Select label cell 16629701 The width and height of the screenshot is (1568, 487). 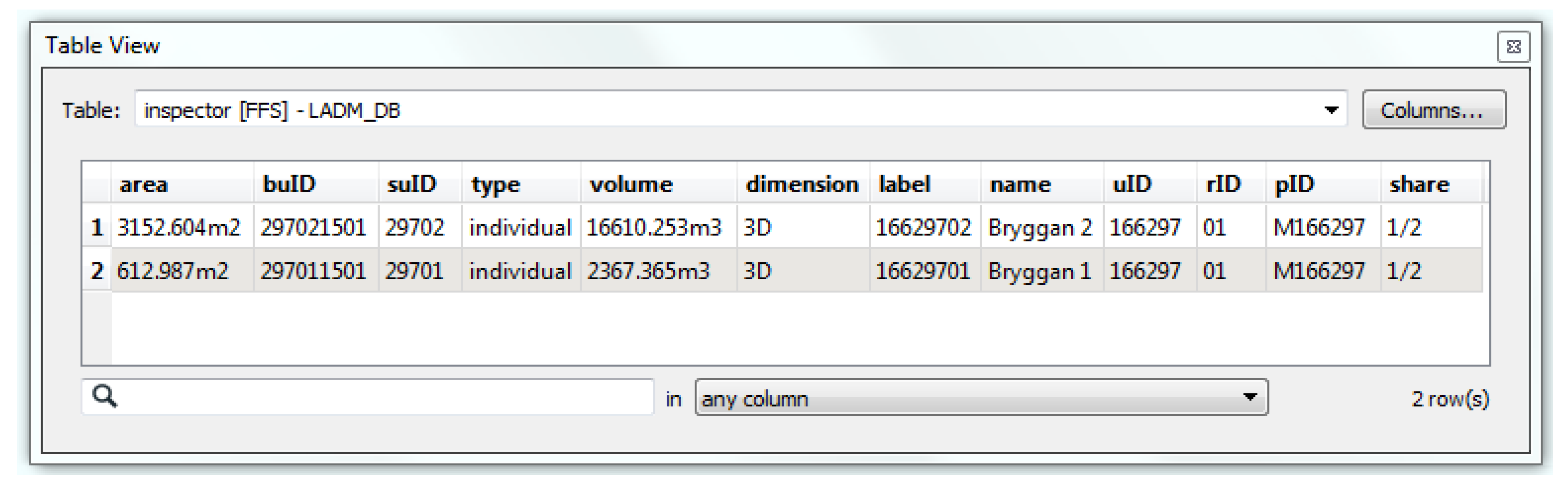(925, 270)
